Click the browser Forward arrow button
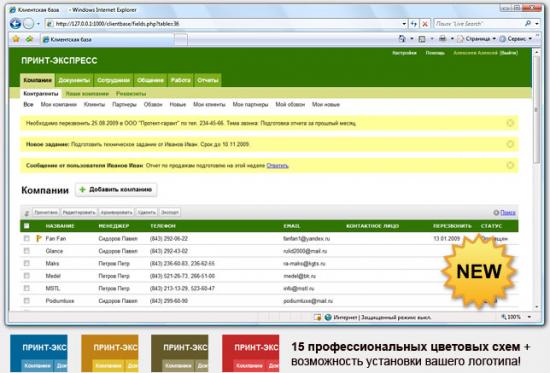This screenshot has width=550, height=373. click(x=28, y=24)
